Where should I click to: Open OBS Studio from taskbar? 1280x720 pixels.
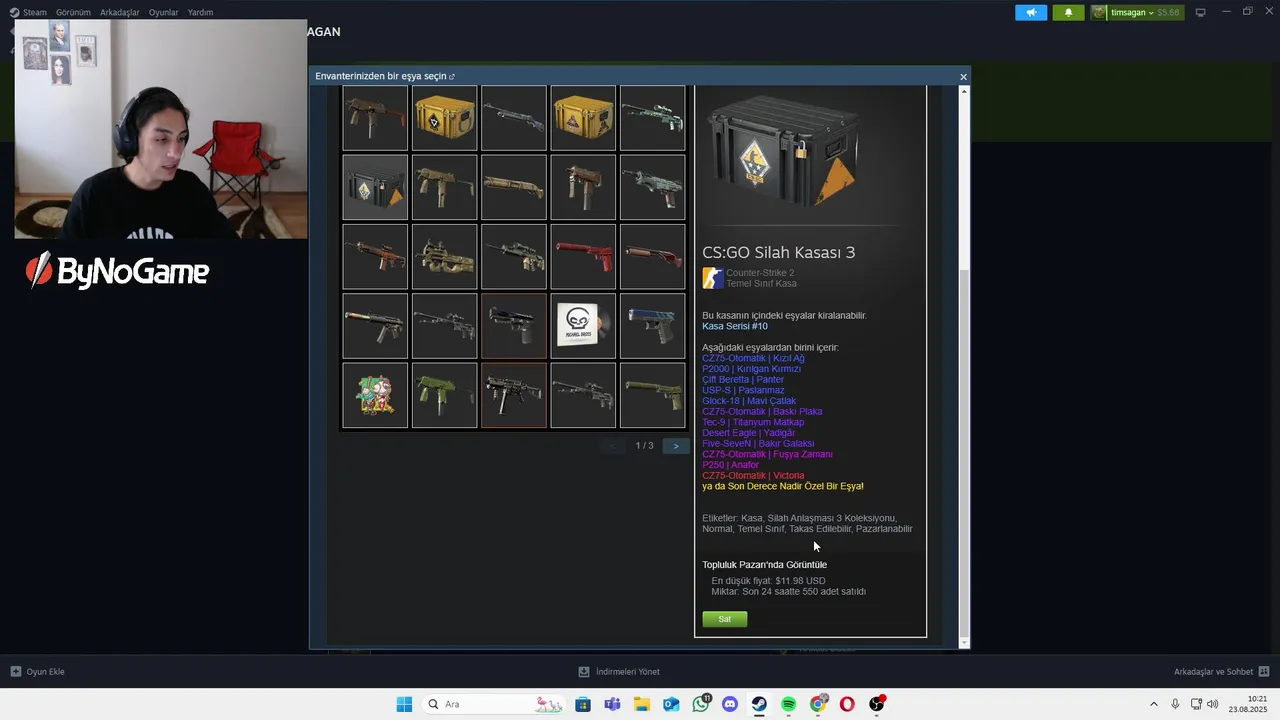click(x=877, y=704)
